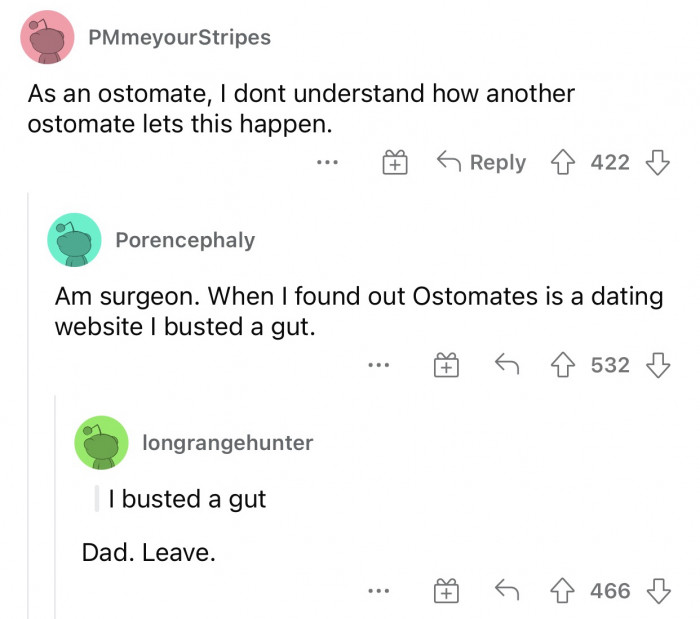Give award to longrangehunter's comment
The image size is (700, 619).
click(445, 591)
